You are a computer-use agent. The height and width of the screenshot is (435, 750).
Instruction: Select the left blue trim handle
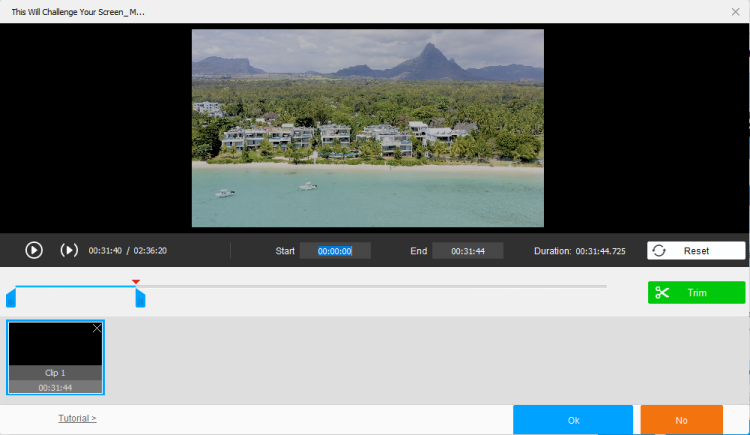pos(10,297)
